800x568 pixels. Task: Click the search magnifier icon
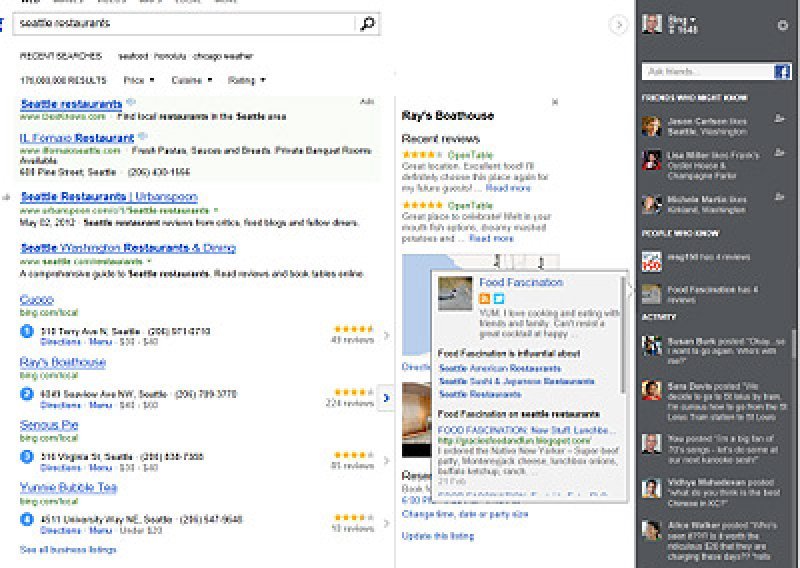point(367,23)
